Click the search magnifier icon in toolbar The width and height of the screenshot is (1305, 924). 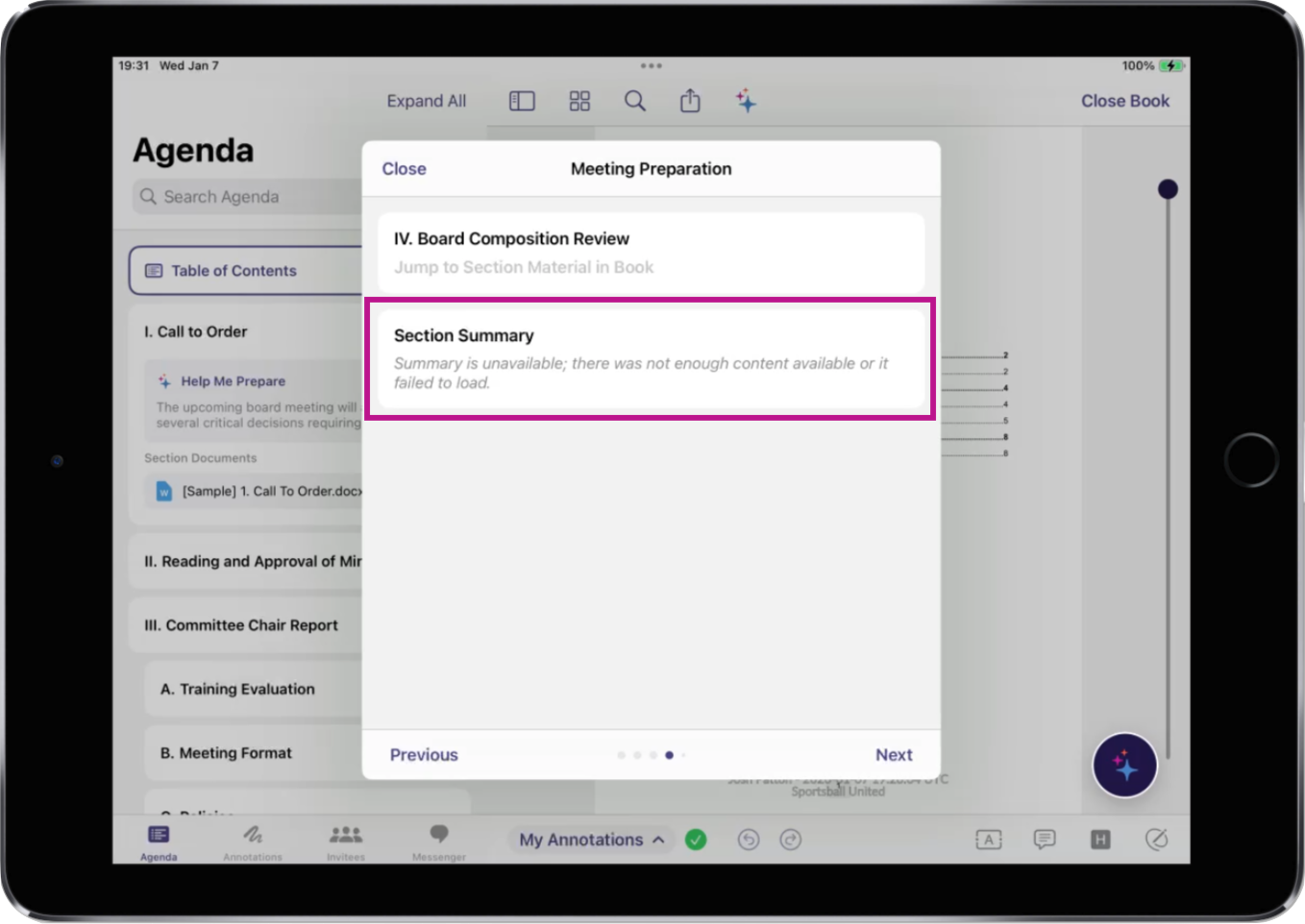pyautogui.click(x=635, y=101)
